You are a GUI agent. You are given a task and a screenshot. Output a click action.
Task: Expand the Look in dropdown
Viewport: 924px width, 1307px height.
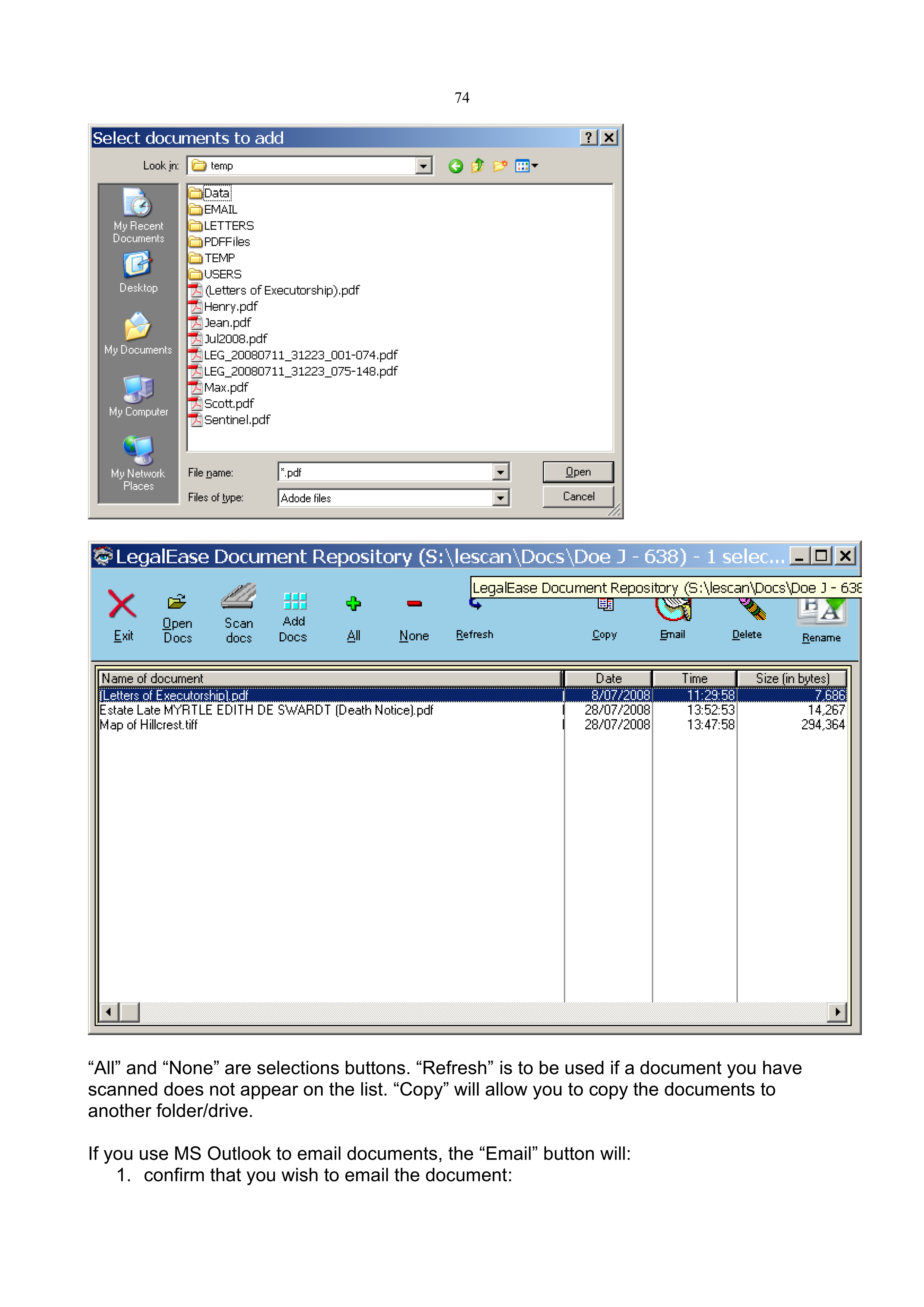(x=423, y=166)
